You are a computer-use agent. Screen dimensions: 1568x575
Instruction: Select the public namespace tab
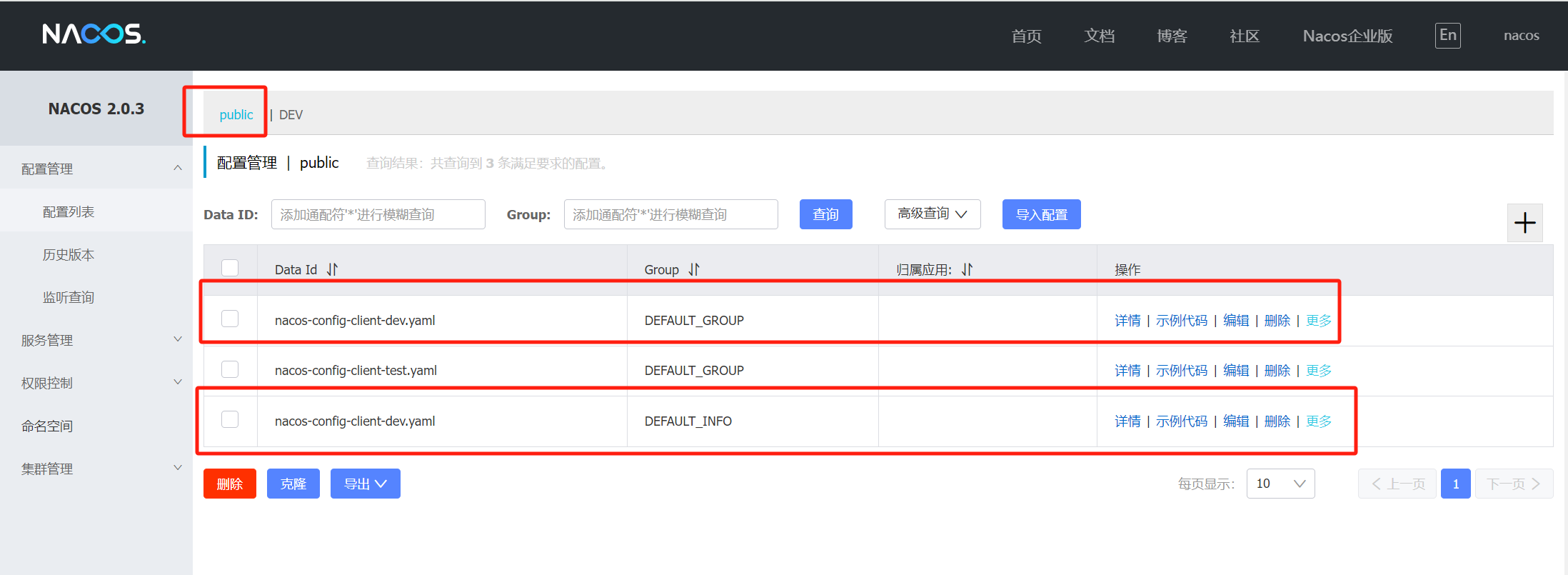236,114
